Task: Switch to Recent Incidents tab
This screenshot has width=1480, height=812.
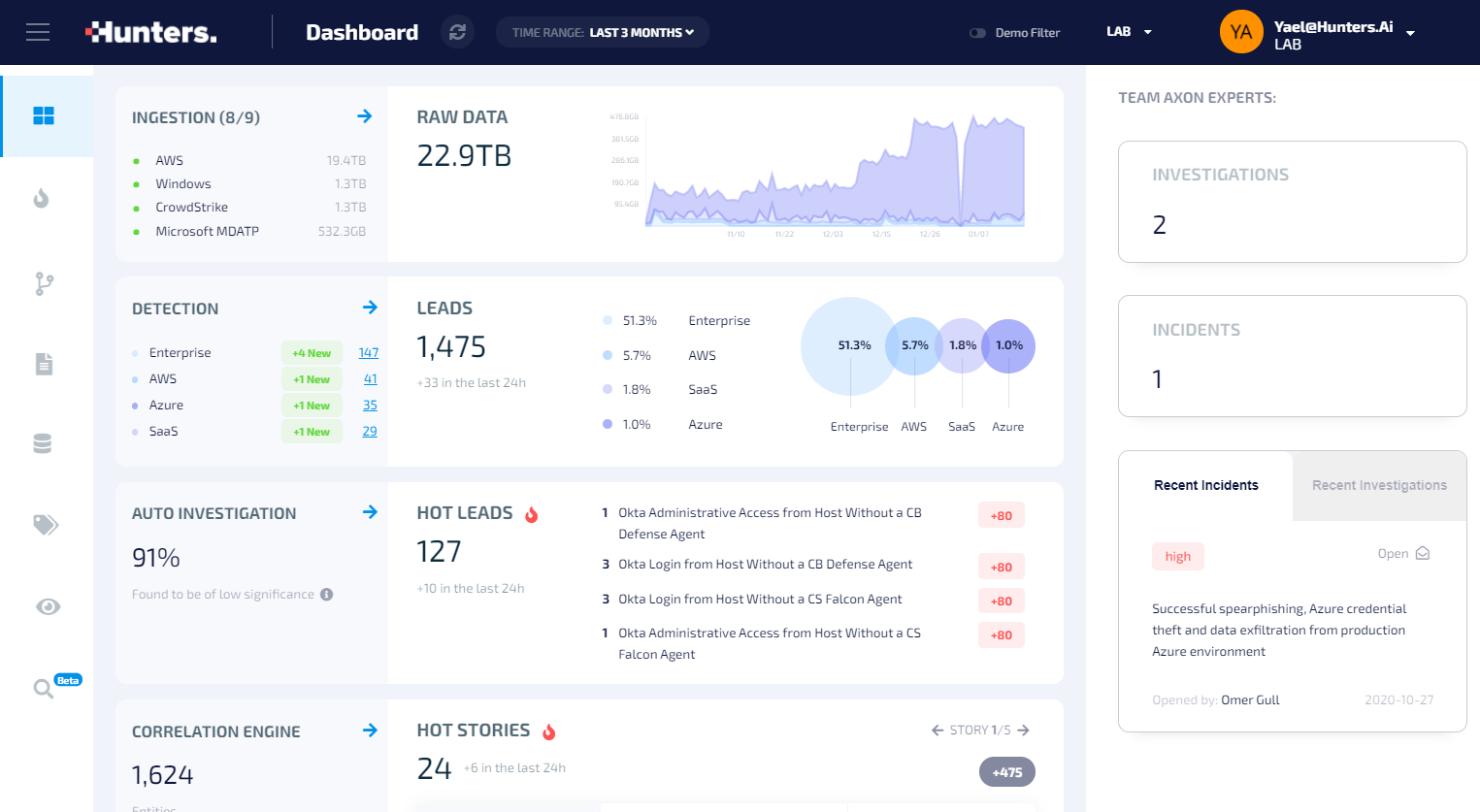Action: [1206, 485]
